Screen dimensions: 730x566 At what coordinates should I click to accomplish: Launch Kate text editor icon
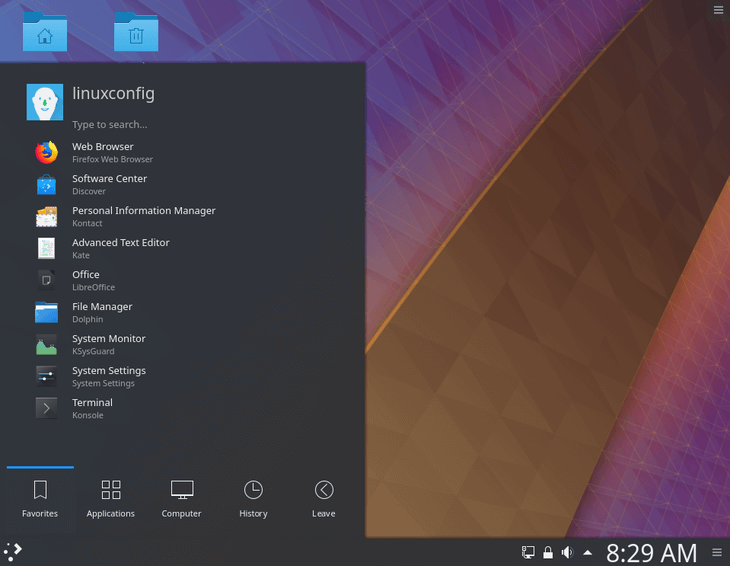(x=47, y=249)
